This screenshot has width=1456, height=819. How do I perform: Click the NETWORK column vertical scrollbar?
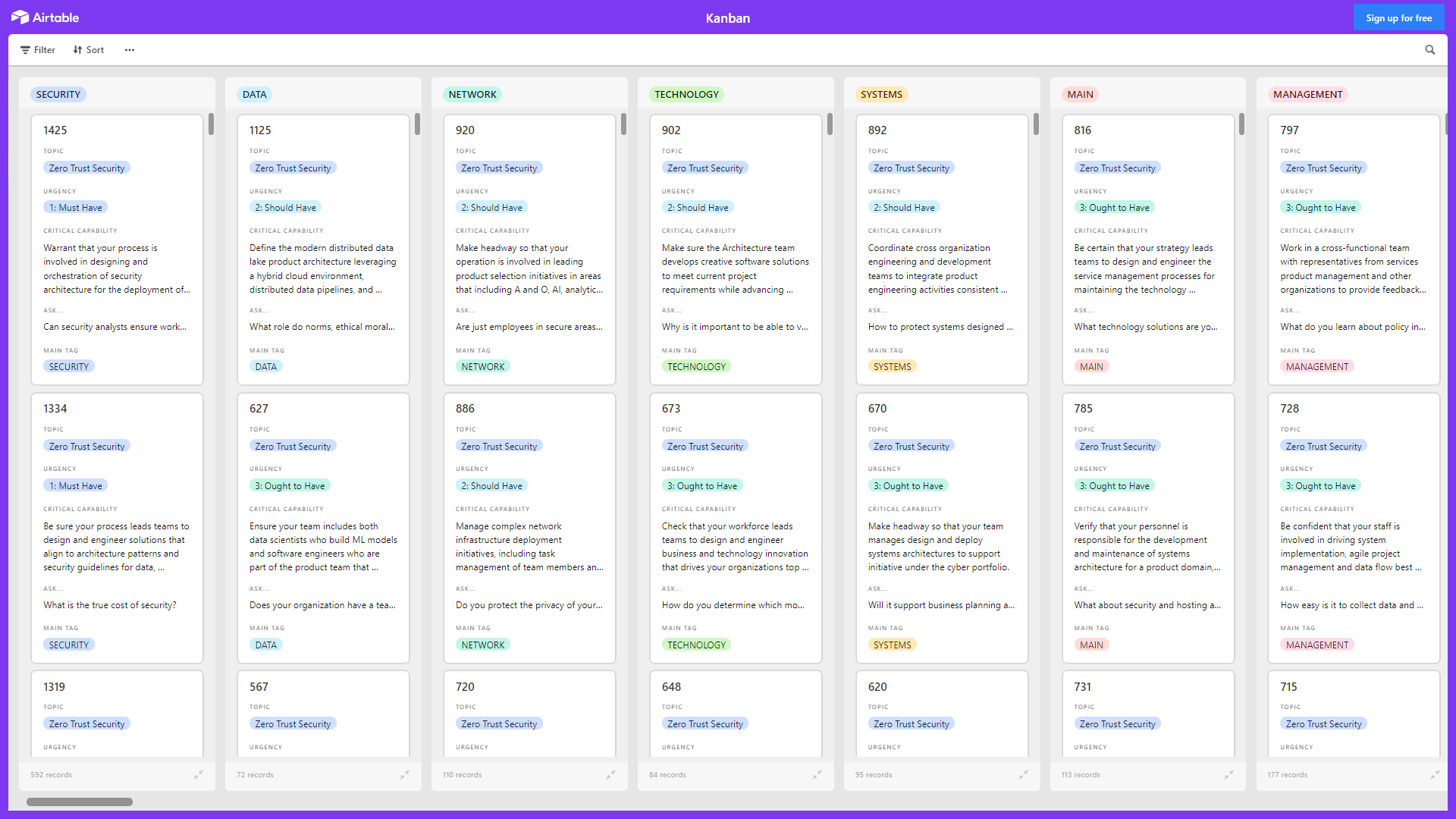(x=623, y=124)
